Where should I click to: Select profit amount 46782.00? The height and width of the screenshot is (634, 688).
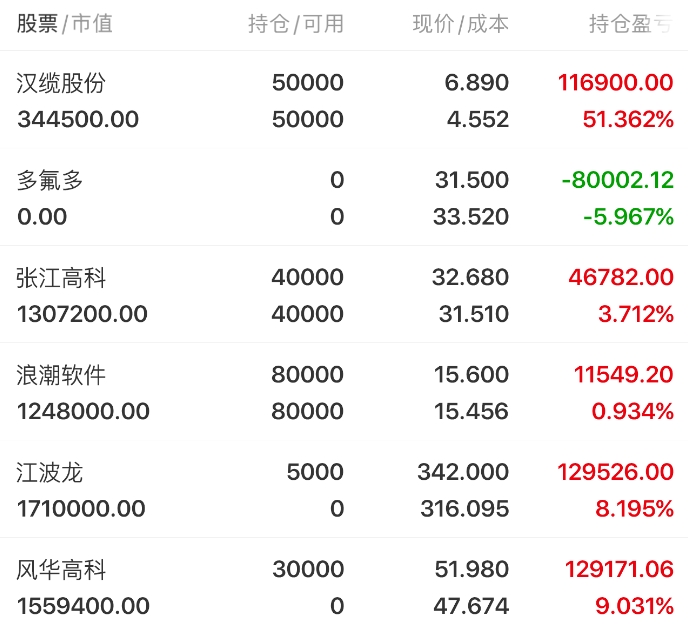(621, 277)
